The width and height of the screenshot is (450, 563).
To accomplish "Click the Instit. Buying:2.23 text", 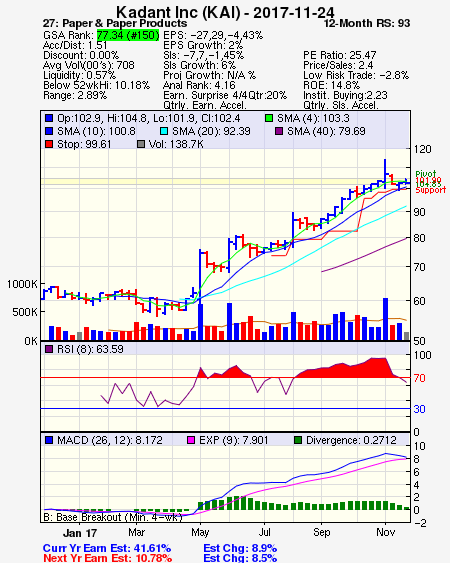I will (x=345, y=96).
